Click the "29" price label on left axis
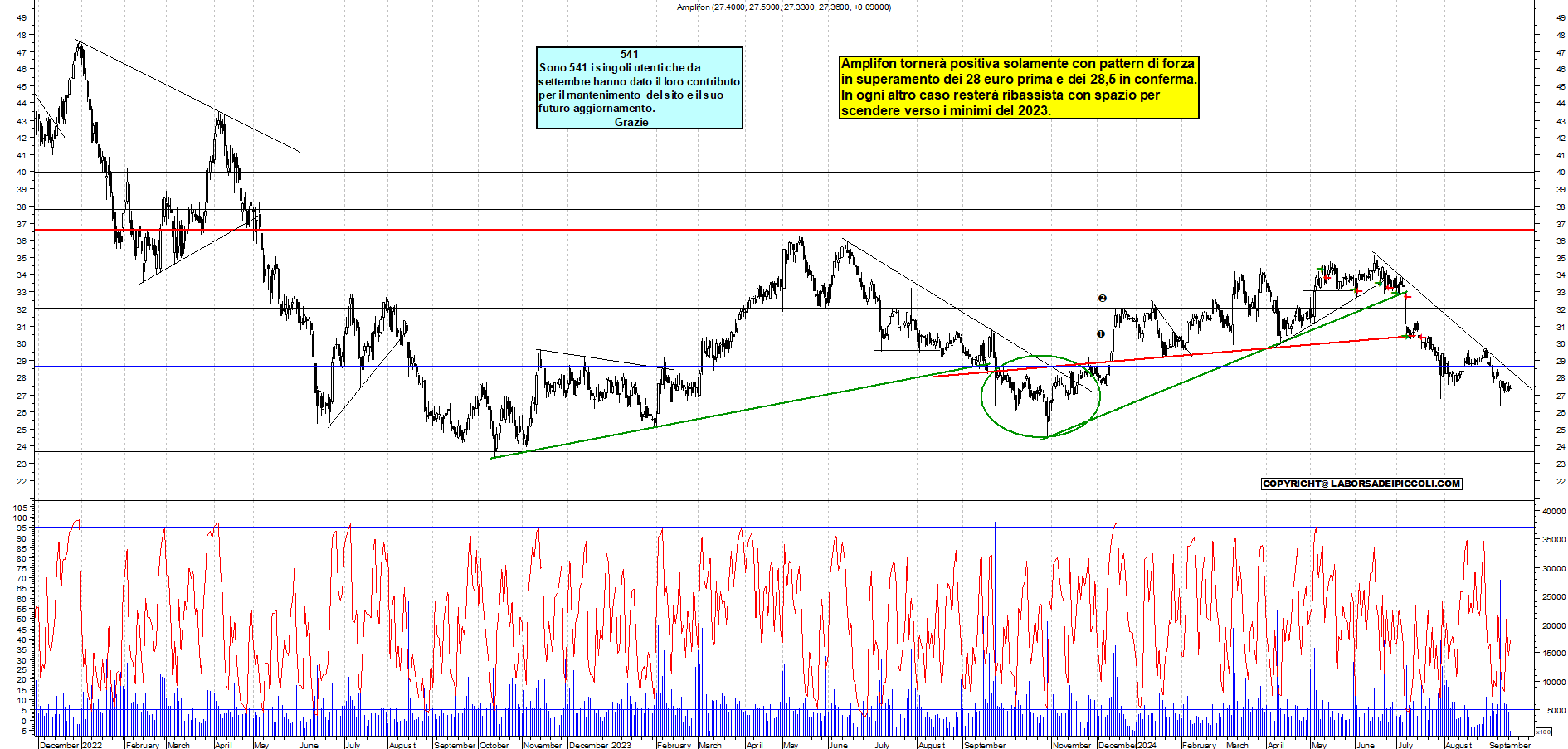The width and height of the screenshot is (1568, 749). click(21, 361)
